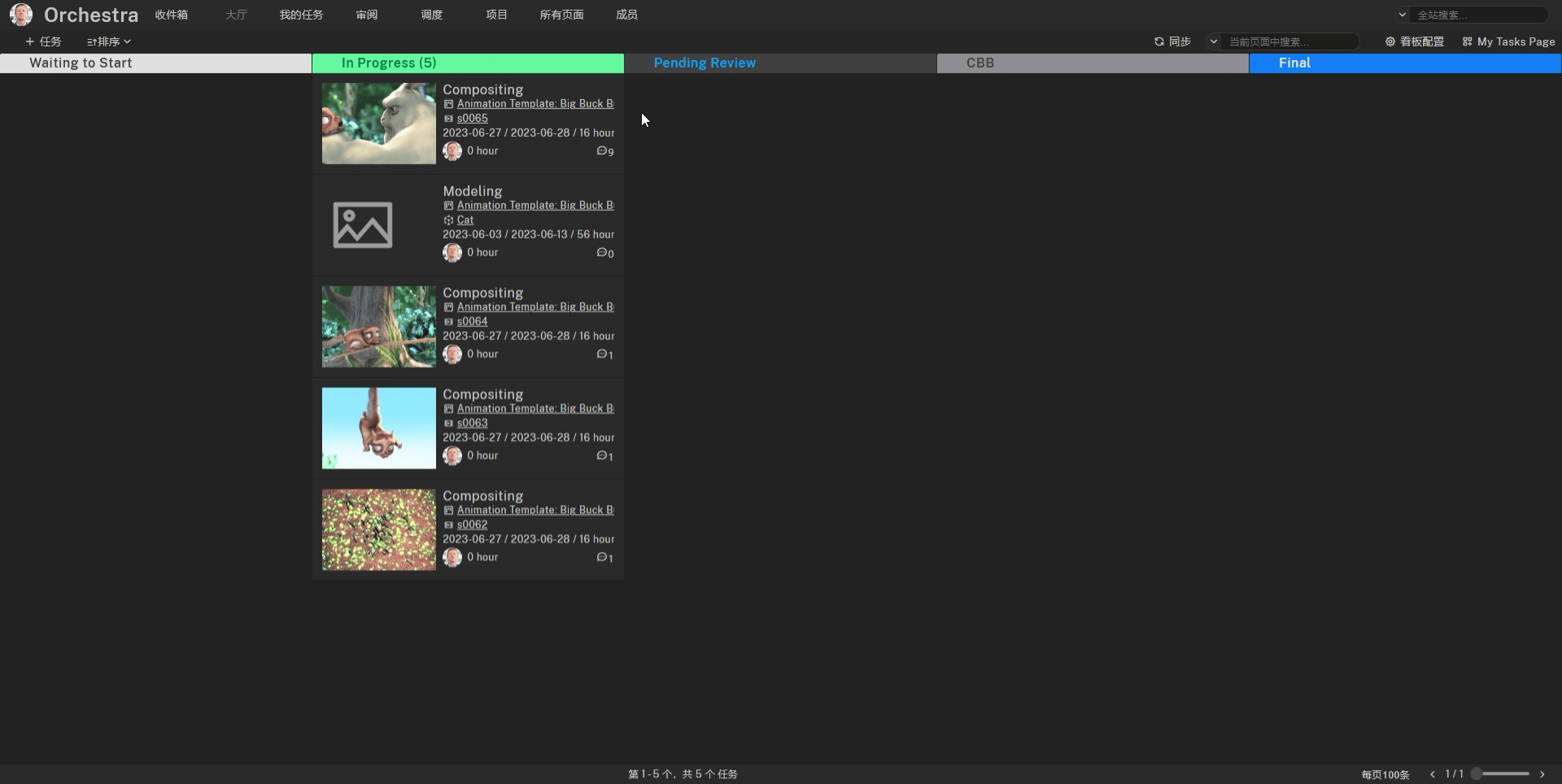Open asset link Cat
This screenshot has height=784, width=1562.
point(465,220)
